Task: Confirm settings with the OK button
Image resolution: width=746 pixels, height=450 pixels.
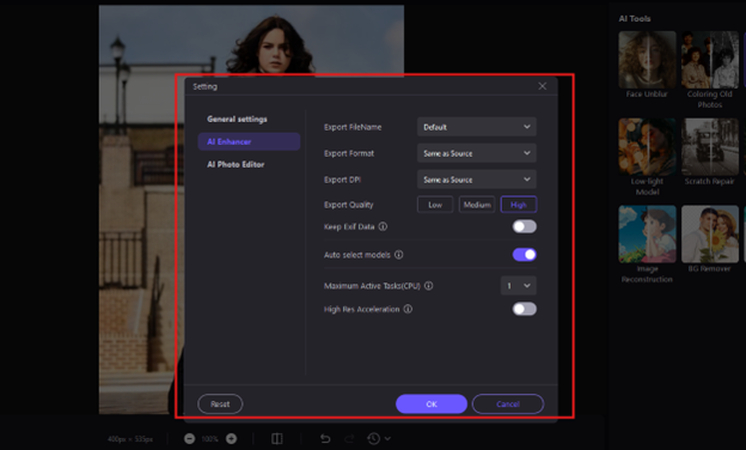Action: click(x=431, y=404)
